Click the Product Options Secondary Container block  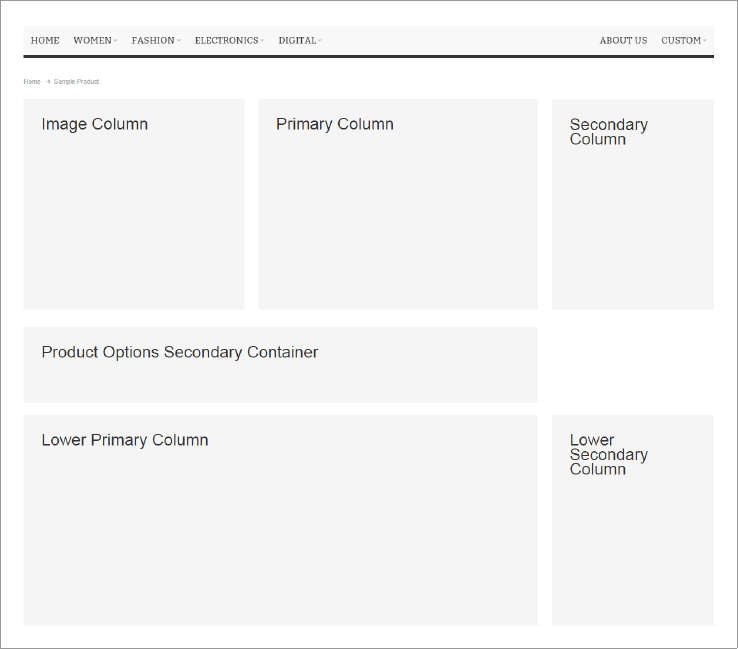pos(280,365)
